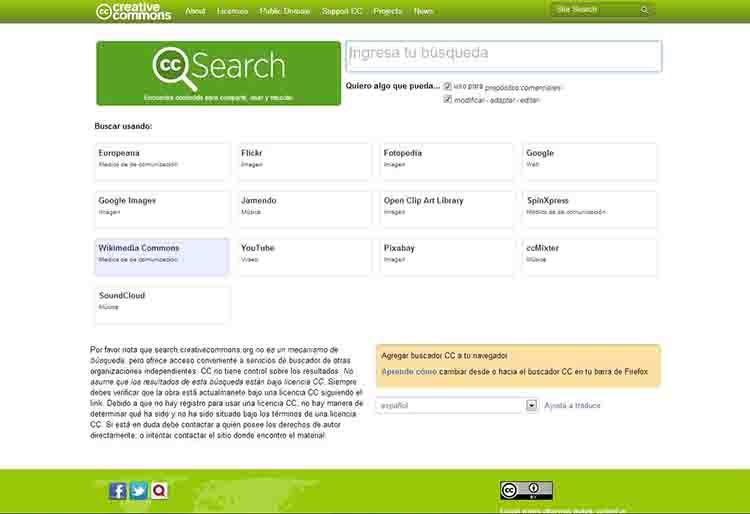Select SpinXpress search source
The width and height of the screenshot is (750, 514).
point(590,209)
